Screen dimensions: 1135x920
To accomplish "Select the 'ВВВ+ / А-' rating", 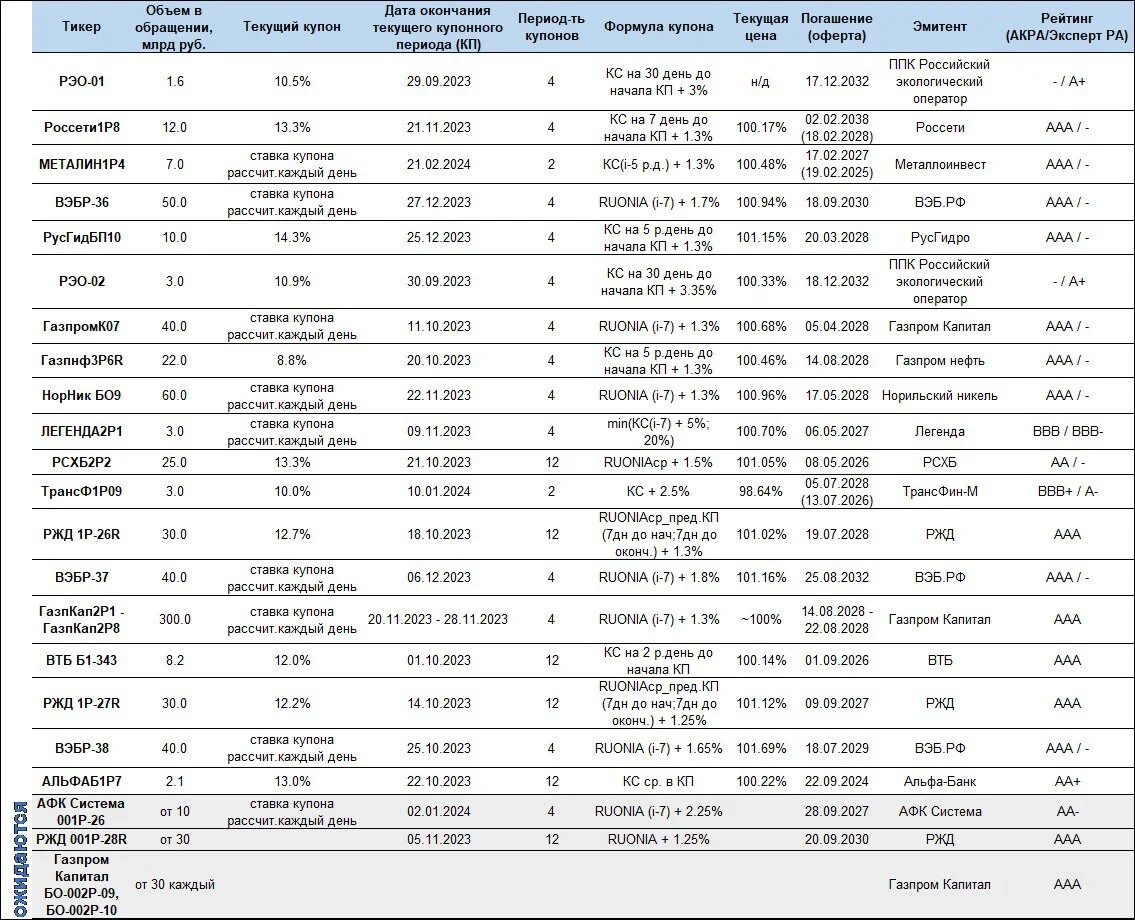I will pos(1068,491).
